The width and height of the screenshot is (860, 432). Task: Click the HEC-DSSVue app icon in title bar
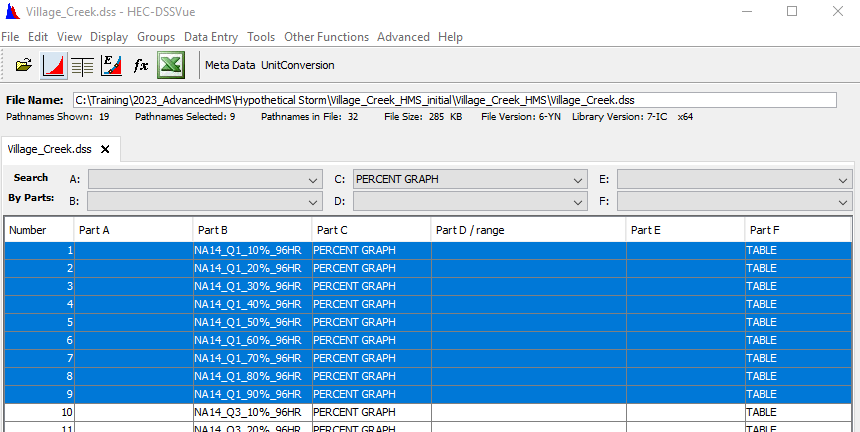click(x=12, y=12)
